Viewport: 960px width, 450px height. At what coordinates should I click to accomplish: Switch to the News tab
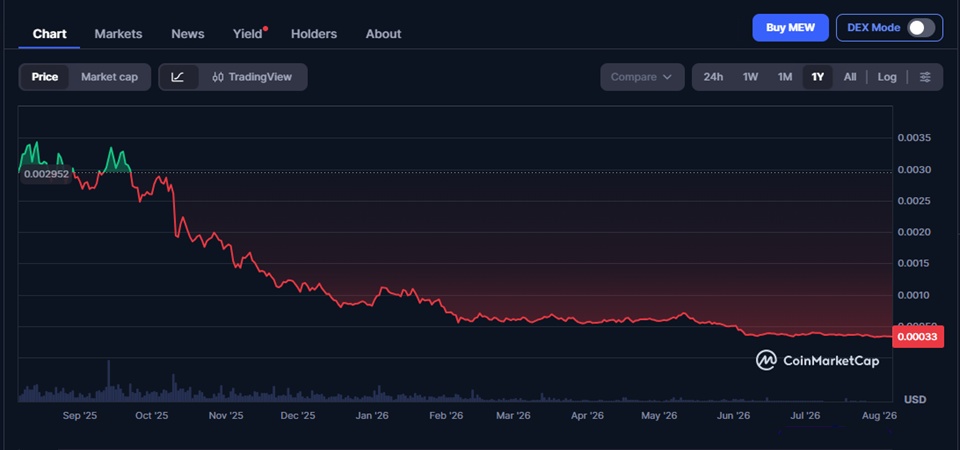[x=187, y=34]
